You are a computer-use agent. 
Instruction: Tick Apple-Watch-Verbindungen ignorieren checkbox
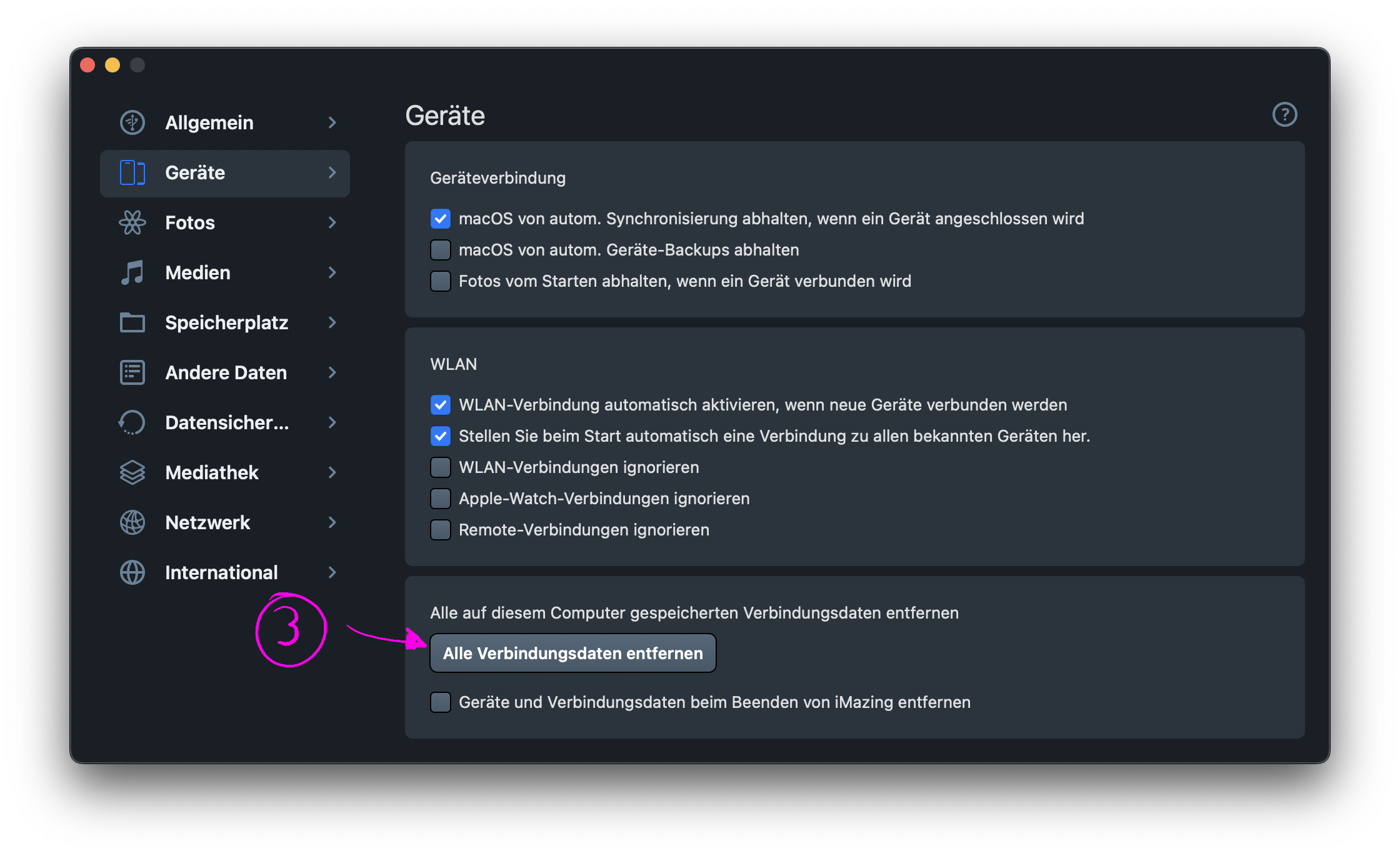[x=441, y=499]
